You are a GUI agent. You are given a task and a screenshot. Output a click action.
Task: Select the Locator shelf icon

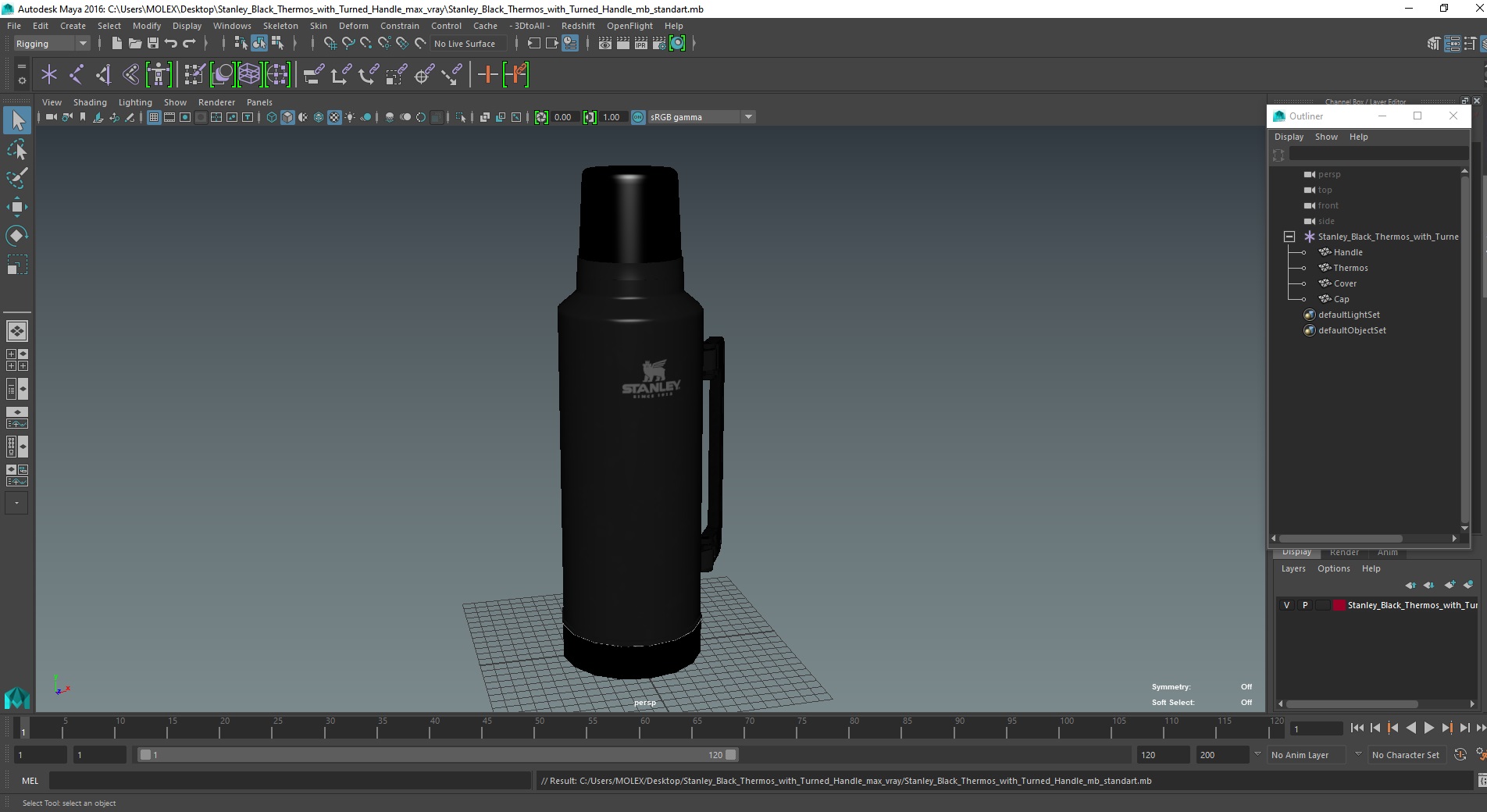point(49,75)
